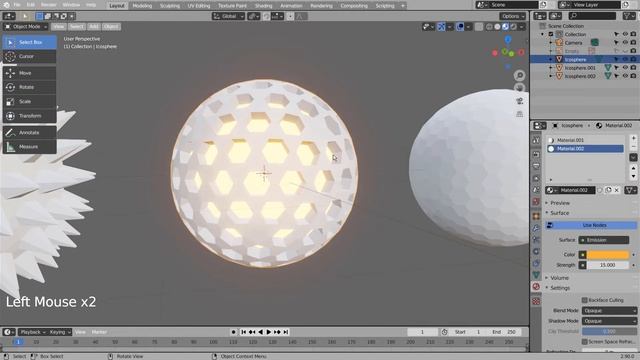Select rendered viewport shading mode
Screen dimensions: 640x360
(x=513, y=27)
